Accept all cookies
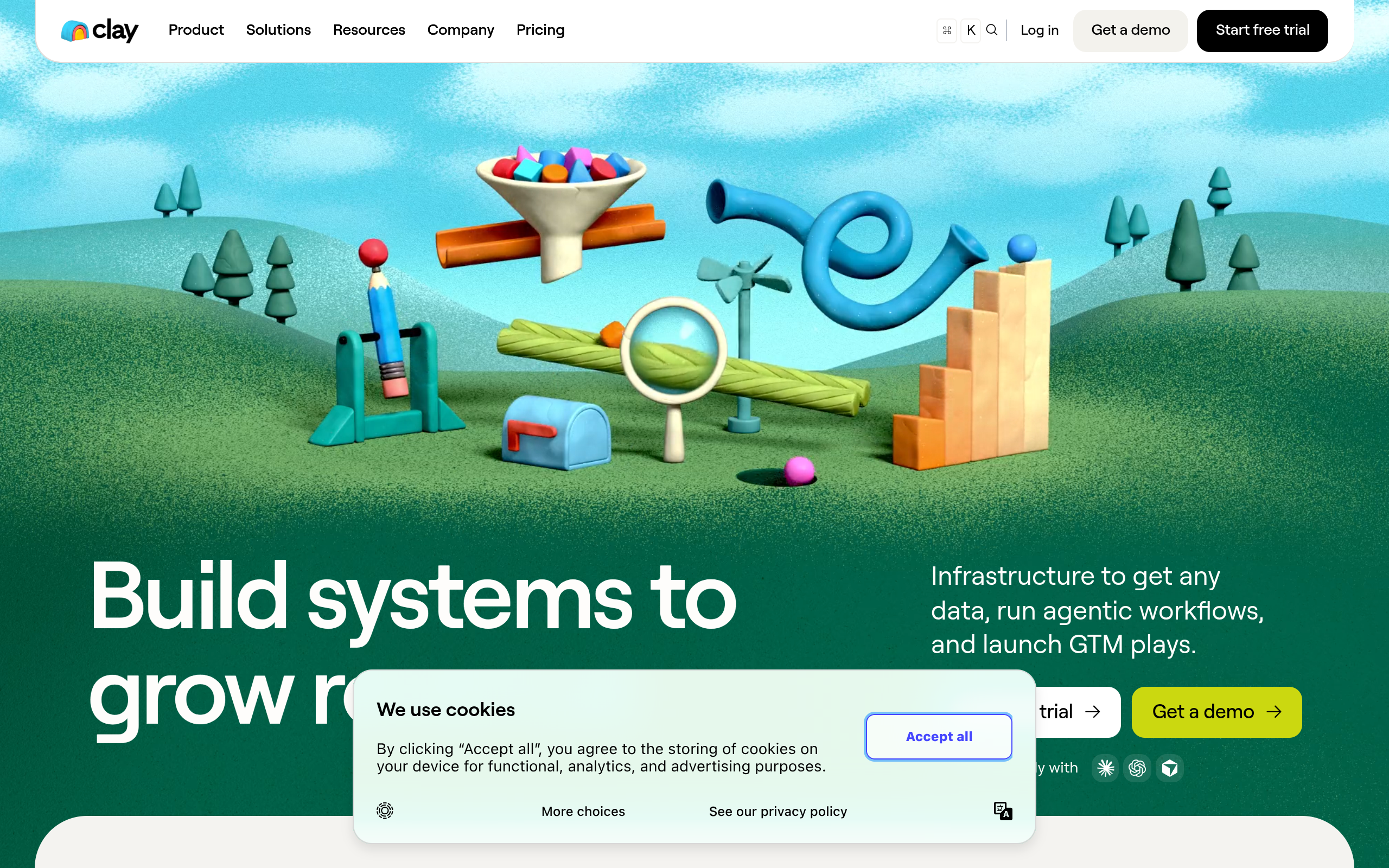The height and width of the screenshot is (868, 1389). coord(939,737)
